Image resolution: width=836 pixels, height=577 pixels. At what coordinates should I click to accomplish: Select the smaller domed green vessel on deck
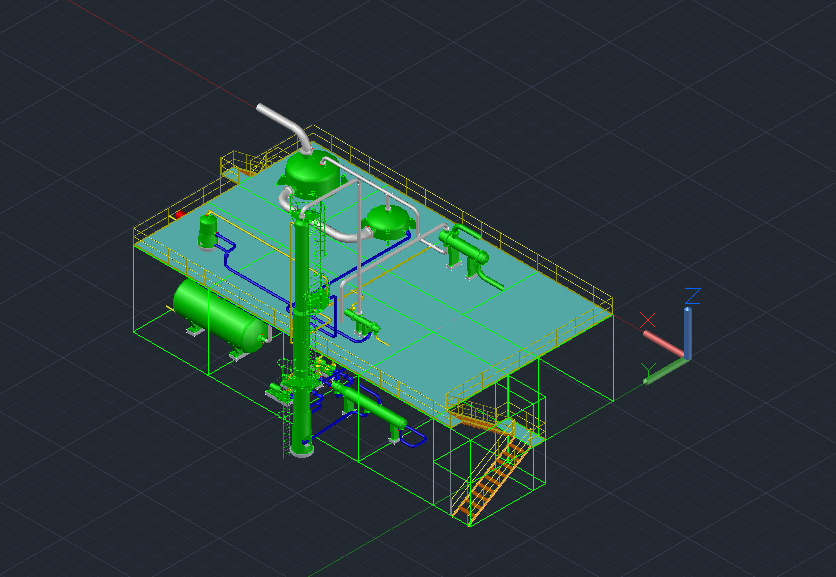point(388,223)
